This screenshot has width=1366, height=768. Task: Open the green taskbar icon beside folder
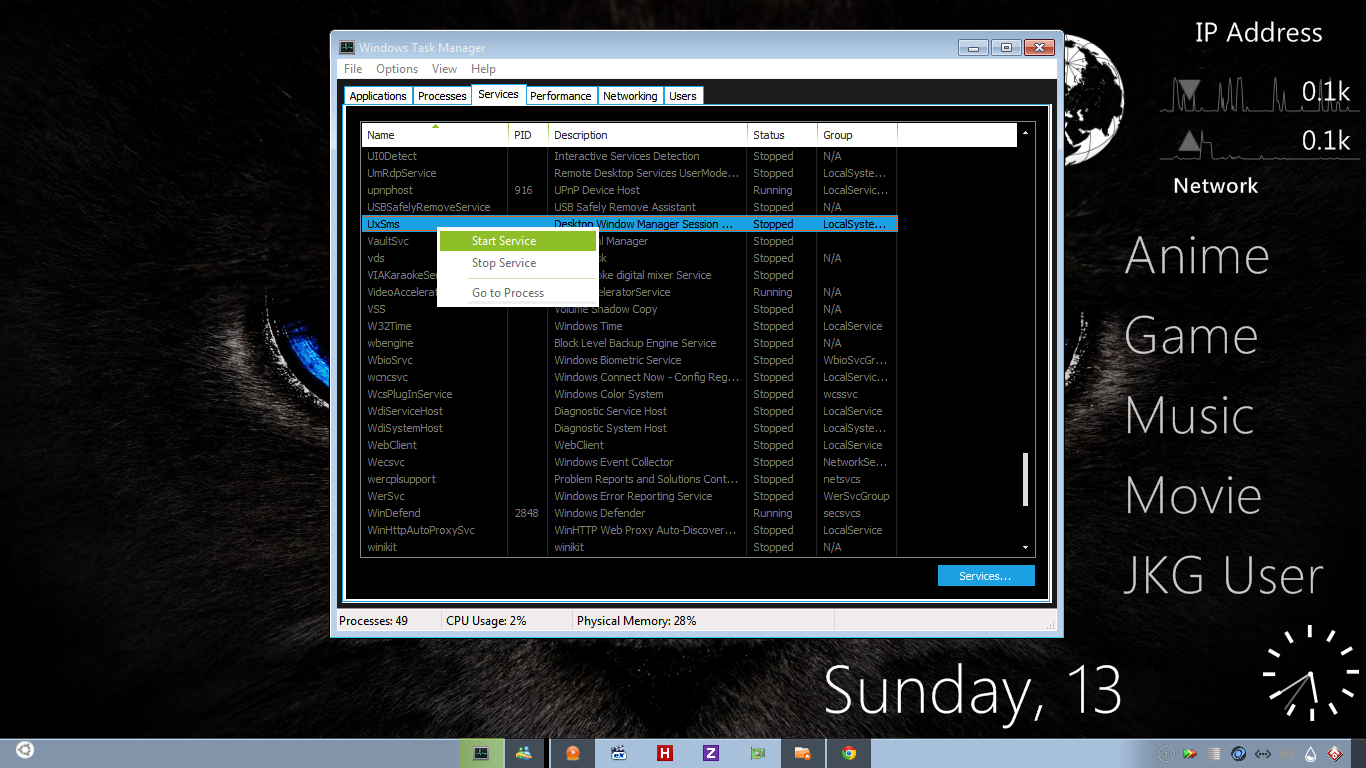[x=757, y=754]
